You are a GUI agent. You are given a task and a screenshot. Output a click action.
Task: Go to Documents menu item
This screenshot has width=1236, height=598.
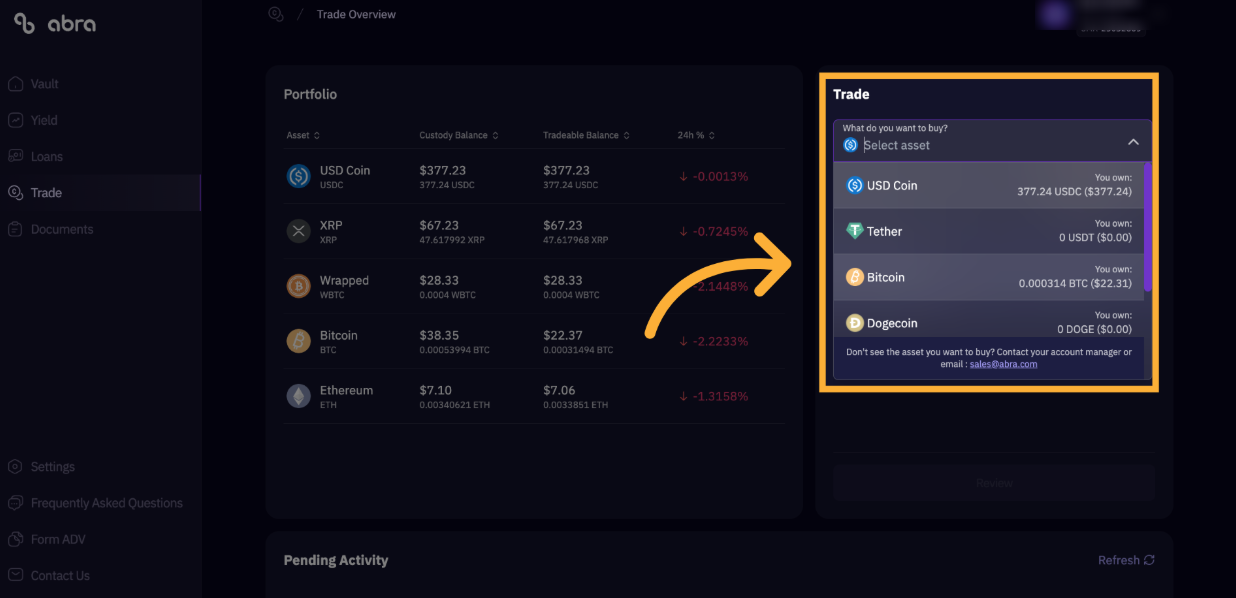point(62,229)
